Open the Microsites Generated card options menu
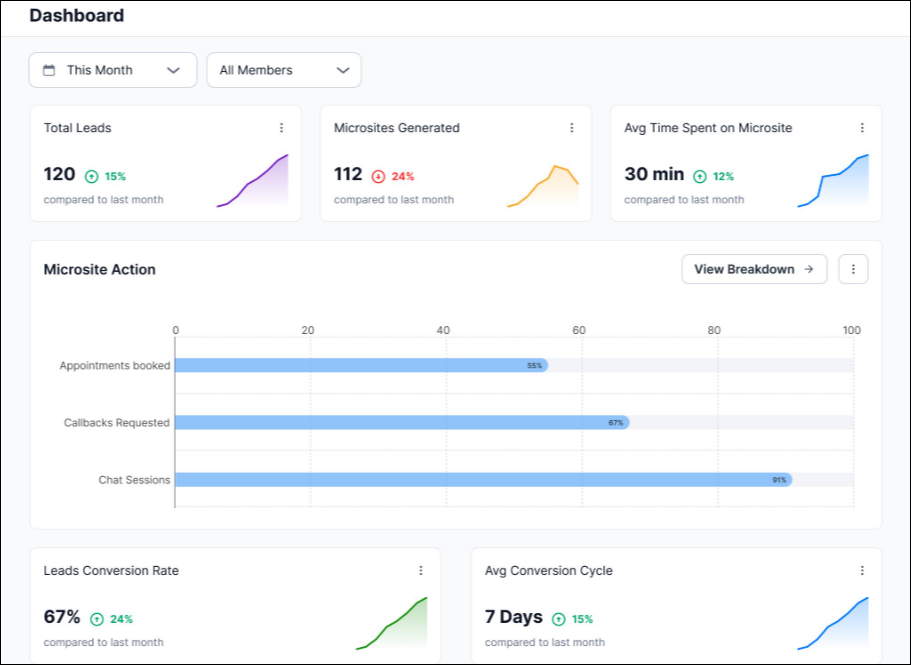Screen dimensions: 911x665 click(572, 128)
